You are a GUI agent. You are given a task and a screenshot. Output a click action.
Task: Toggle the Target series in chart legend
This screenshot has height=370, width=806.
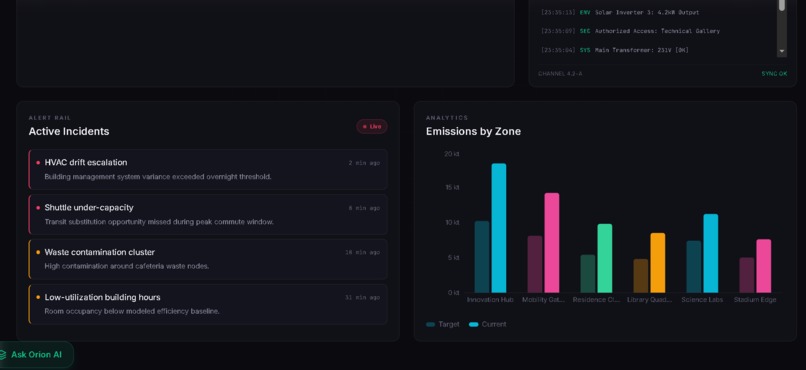click(443, 325)
